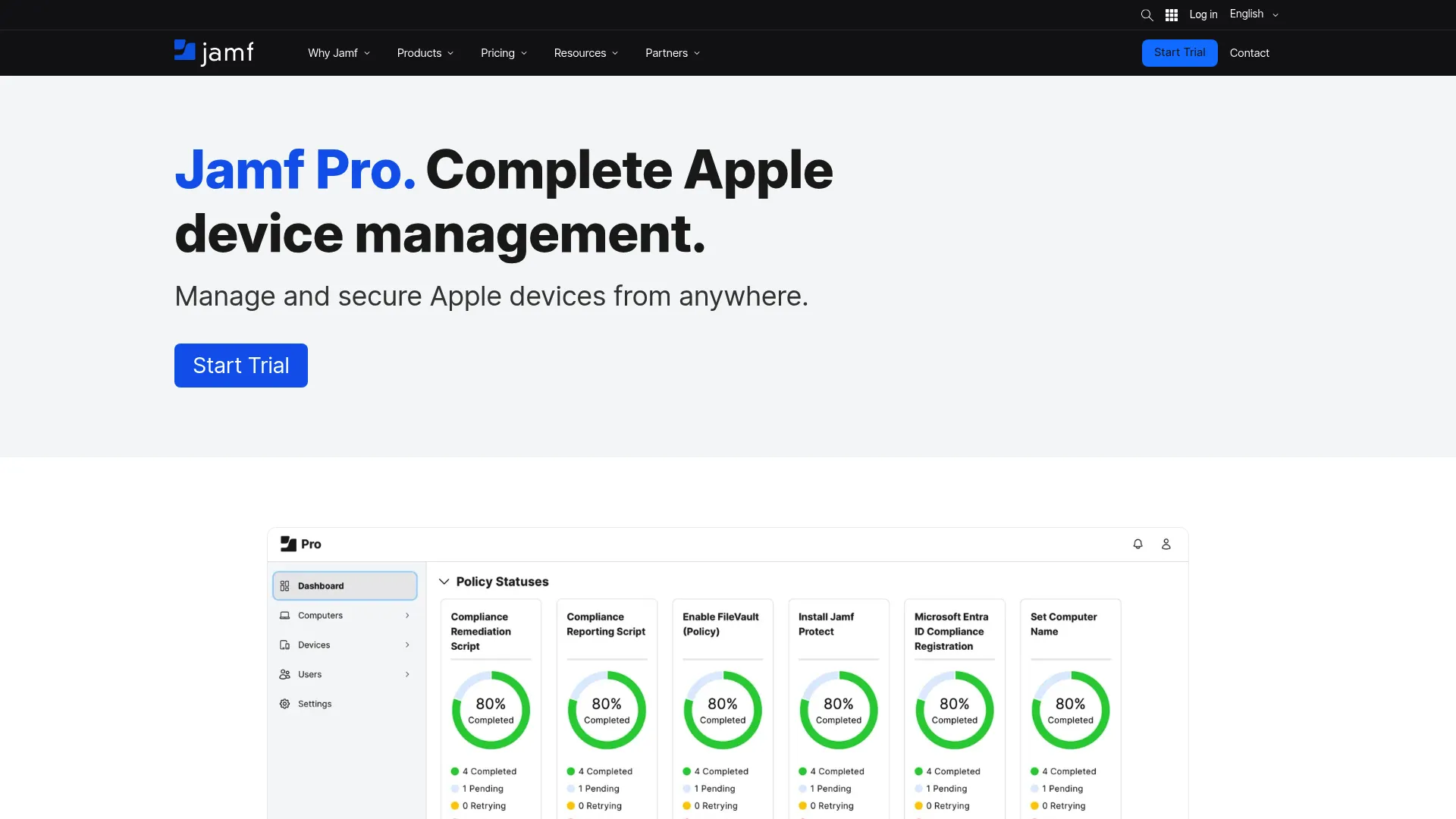Image resolution: width=1456 pixels, height=819 pixels.
Task: Select Users in the sidebar
Action: [345, 674]
